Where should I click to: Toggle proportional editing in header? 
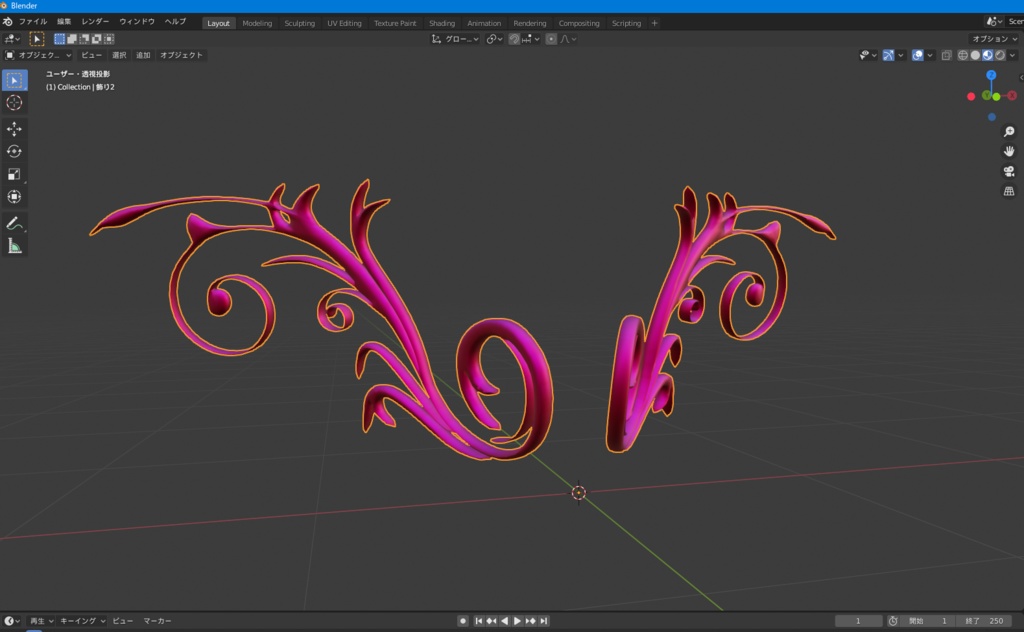(x=551, y=39)
